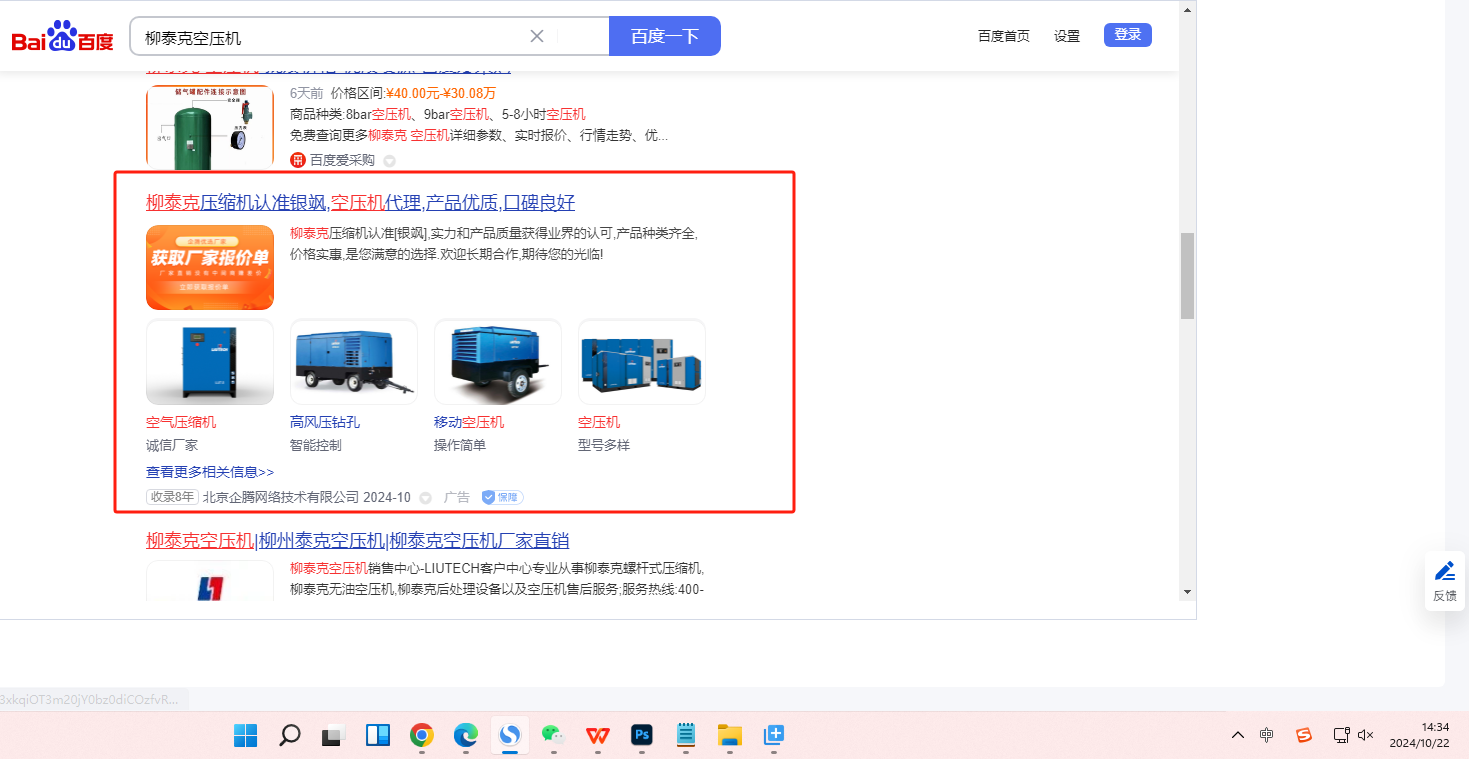Open WeChat from the taskbar

tap(554, 736)
